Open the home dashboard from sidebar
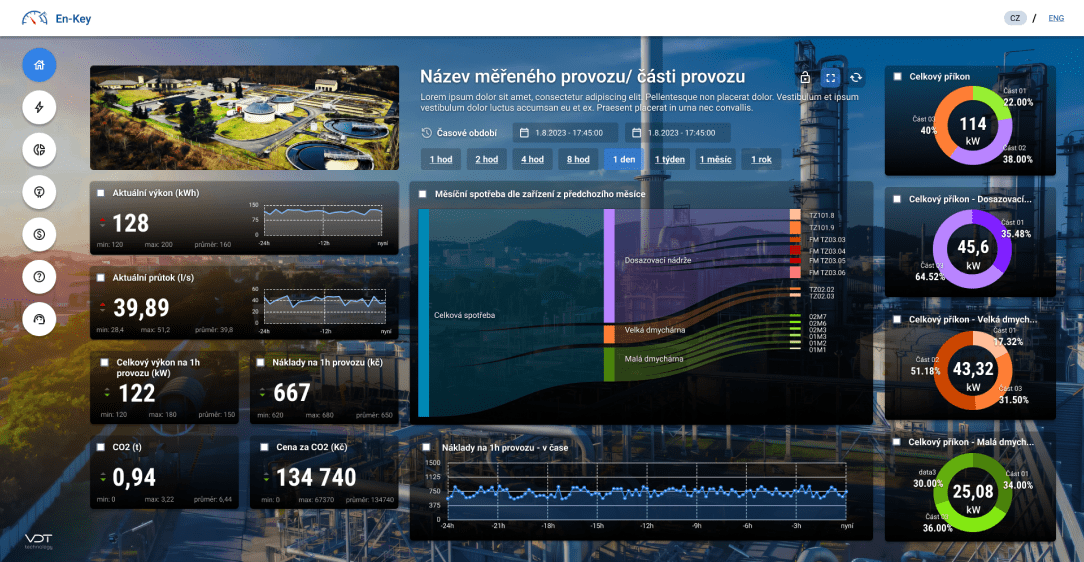Screen dimensions: 1084x562 click(x=39, y=65)
